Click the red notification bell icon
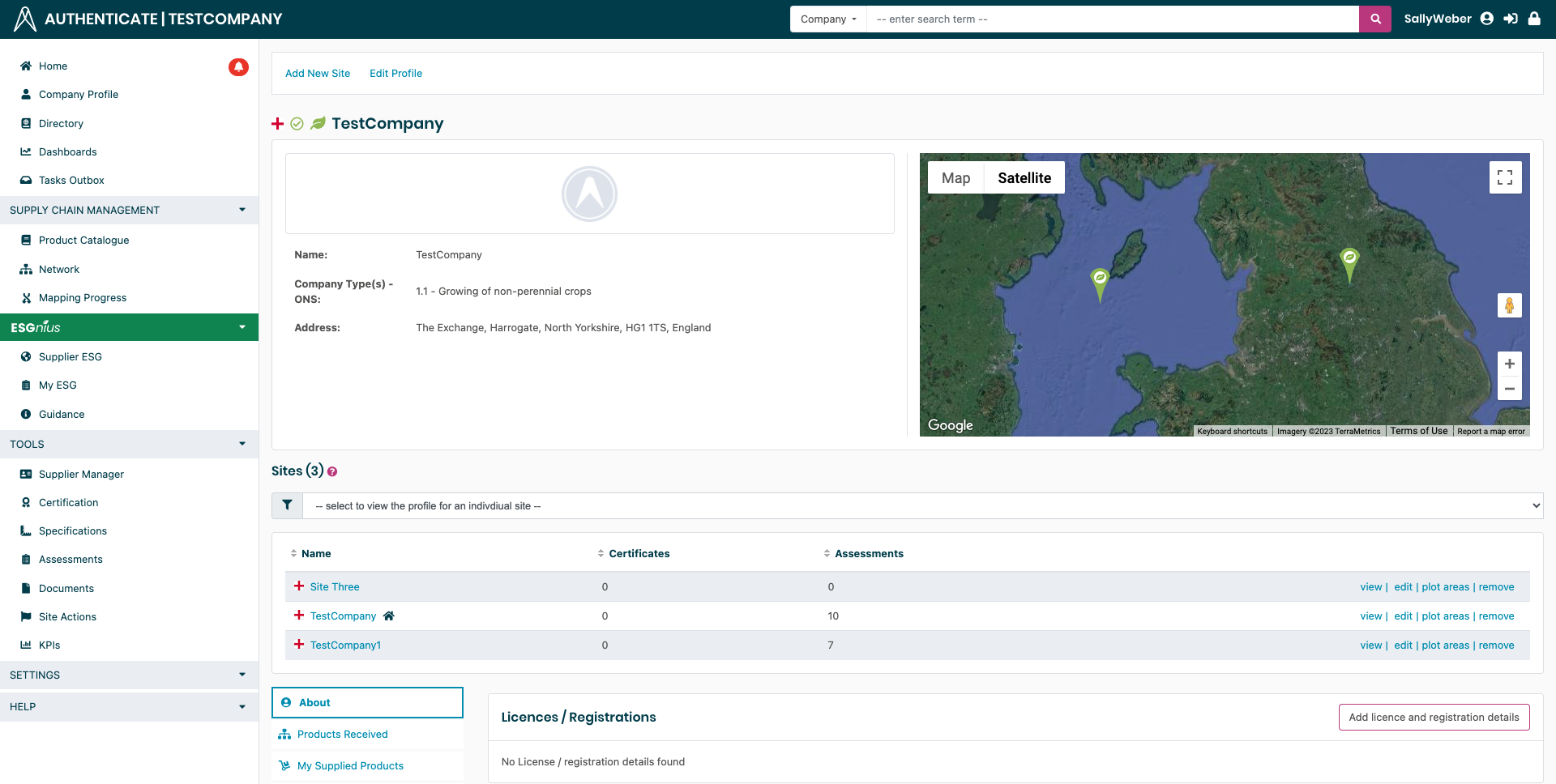1556x784 pixels. point(238,66)
